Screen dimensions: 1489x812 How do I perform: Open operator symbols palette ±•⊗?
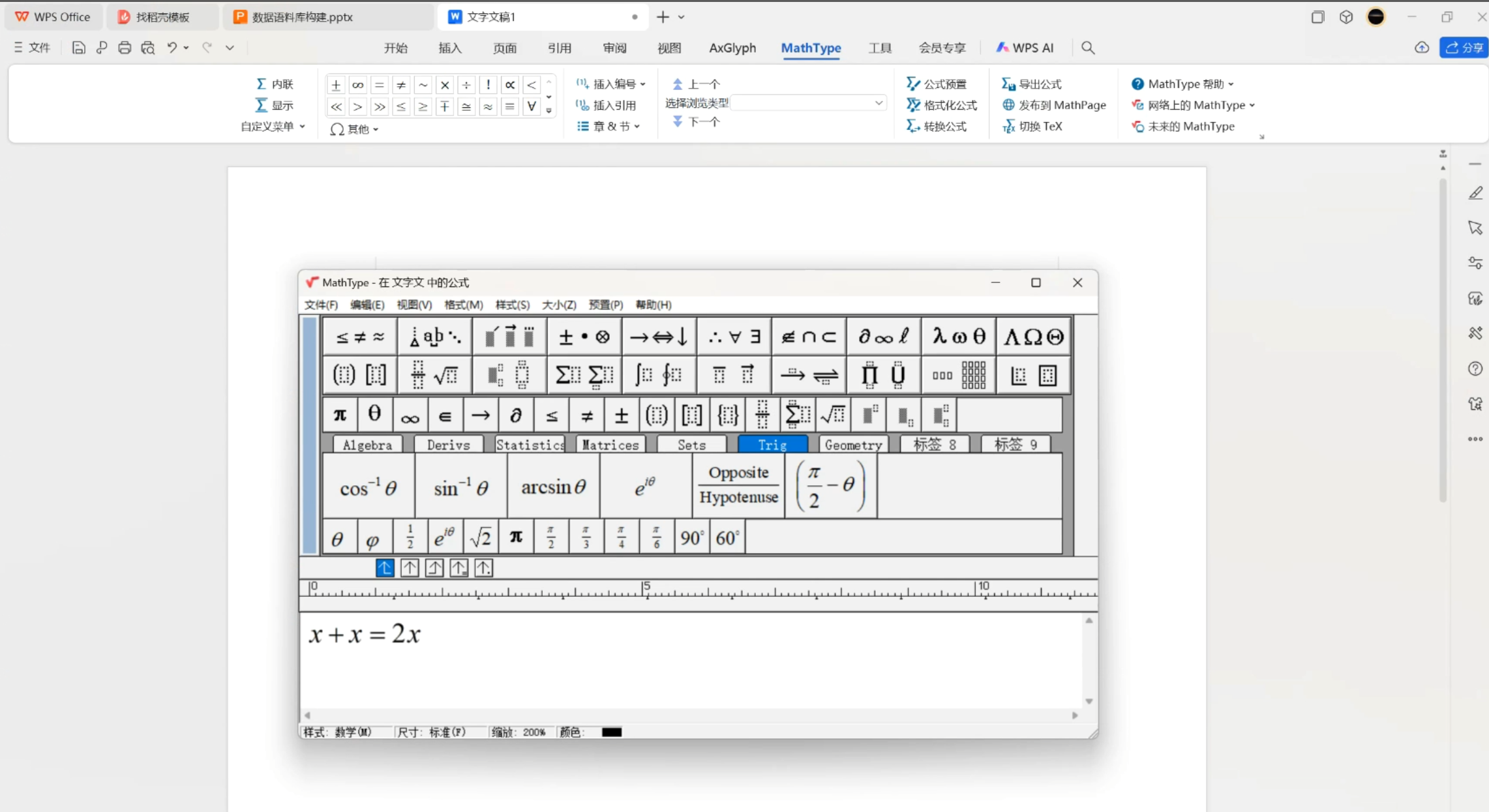point(584,337)
